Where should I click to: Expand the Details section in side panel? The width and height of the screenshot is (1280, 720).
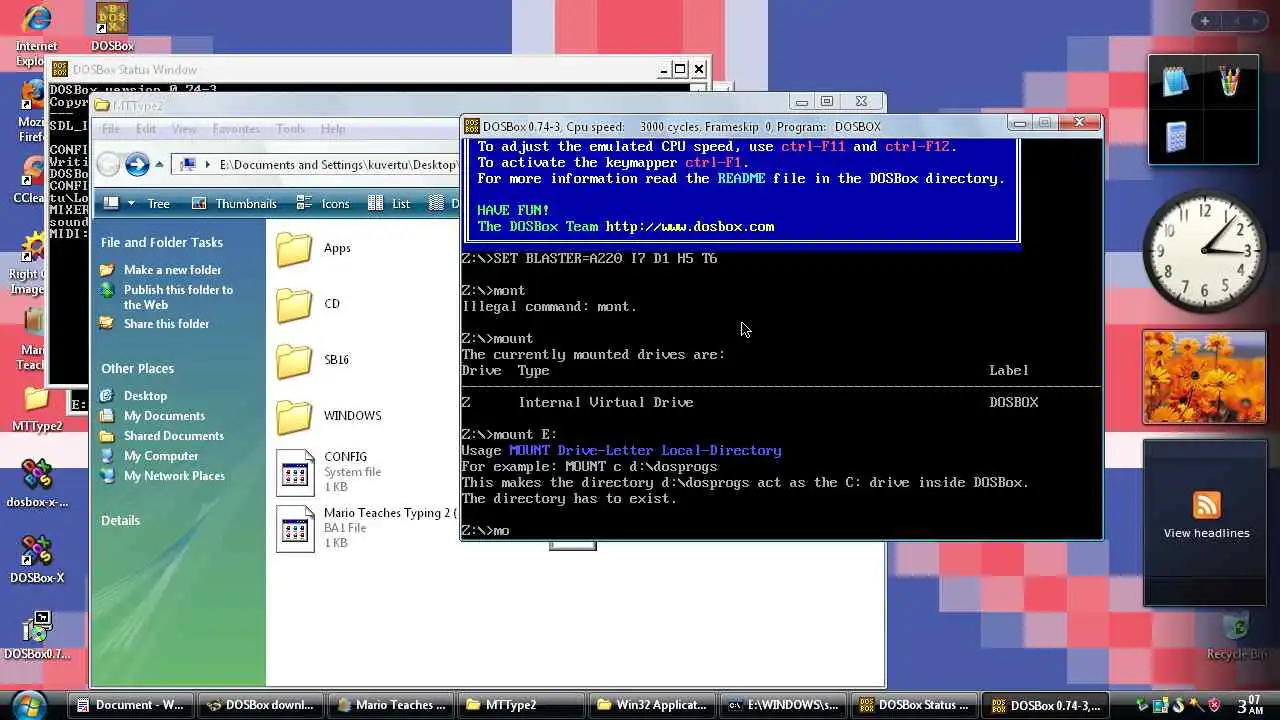[x=120, y=520]
